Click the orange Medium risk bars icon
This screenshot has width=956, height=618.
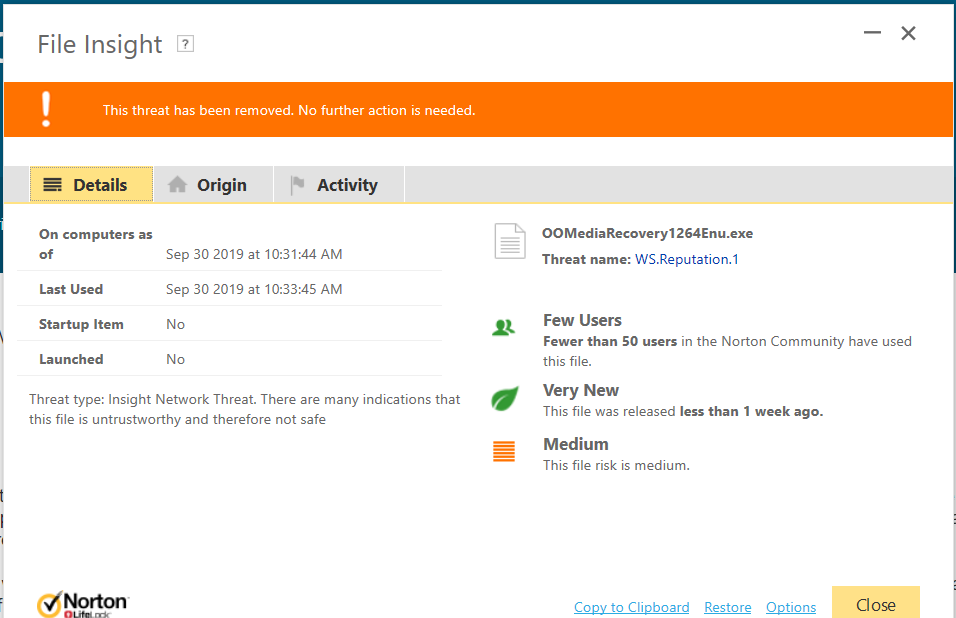click(x=504, y=452)
